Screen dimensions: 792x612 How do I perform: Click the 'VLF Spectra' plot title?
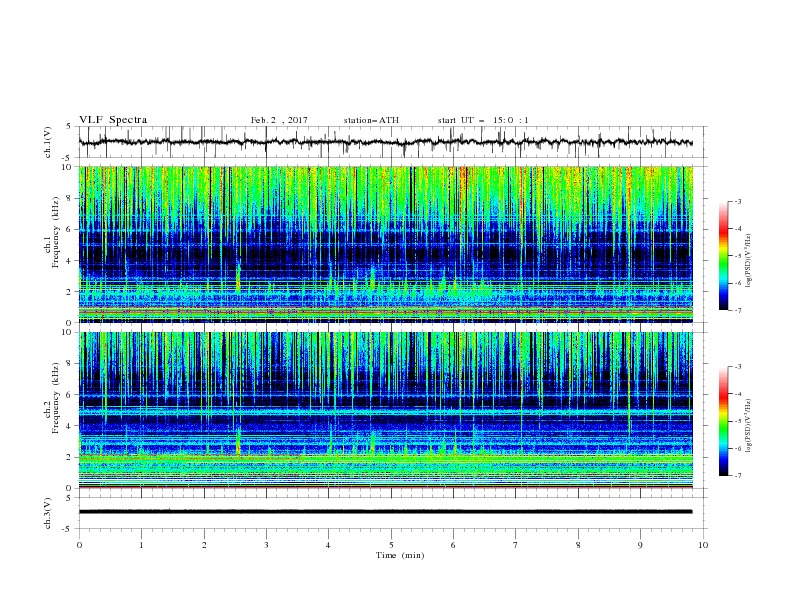[x=113, y=120]
